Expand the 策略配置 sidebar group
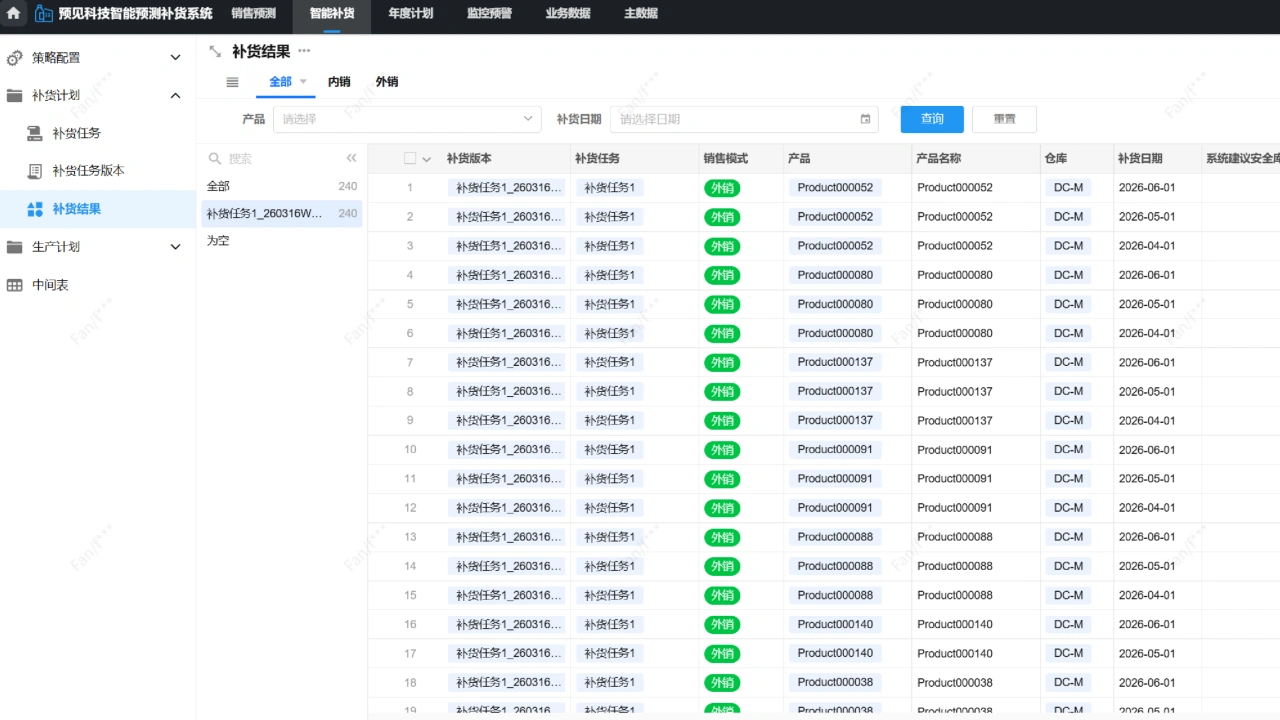1280x720 pixels. coord(175,58)
